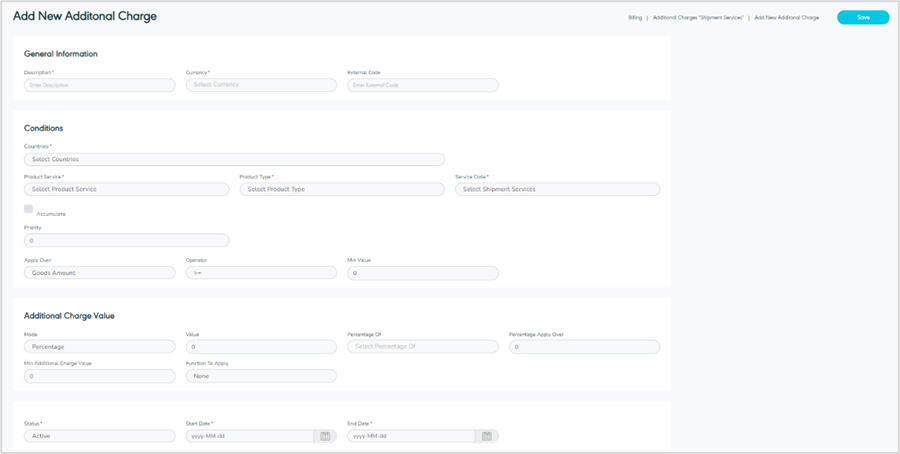Click the Save button

(x=862, y=17)
